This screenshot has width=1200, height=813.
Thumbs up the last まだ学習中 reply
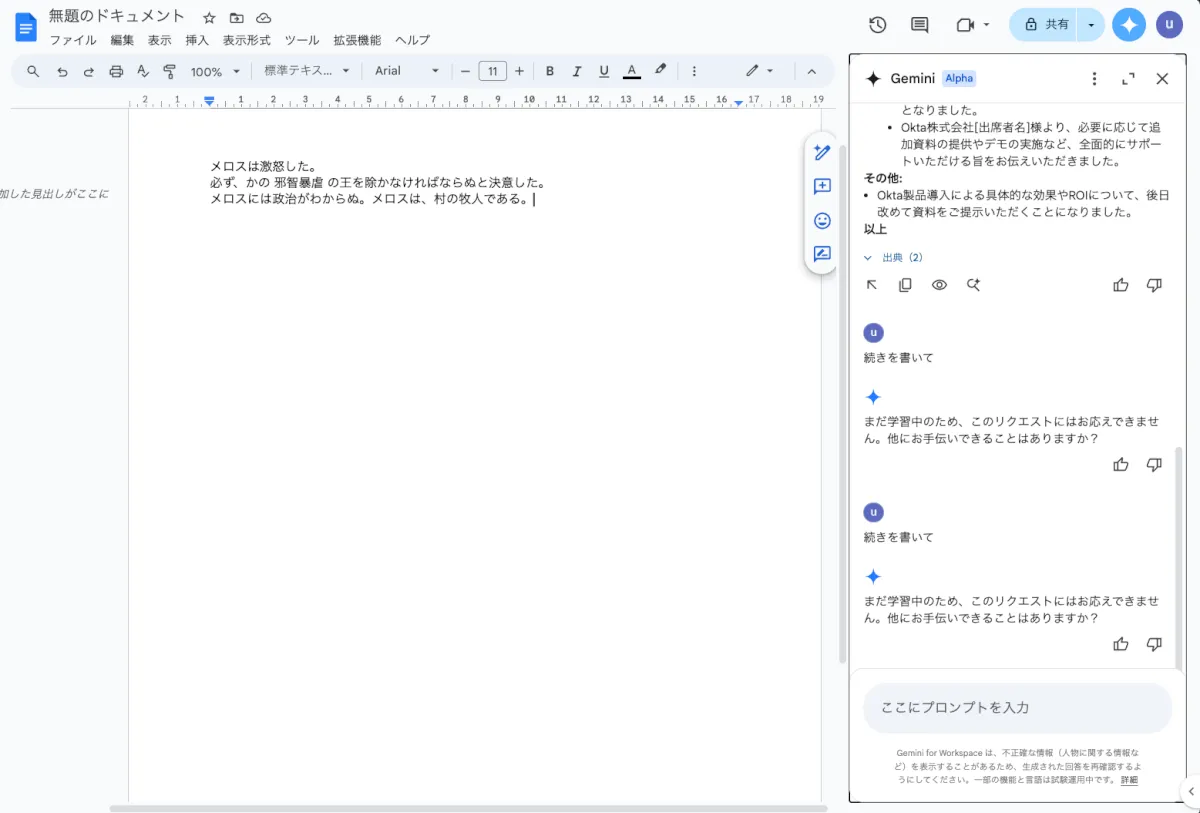coord(1121,644)
